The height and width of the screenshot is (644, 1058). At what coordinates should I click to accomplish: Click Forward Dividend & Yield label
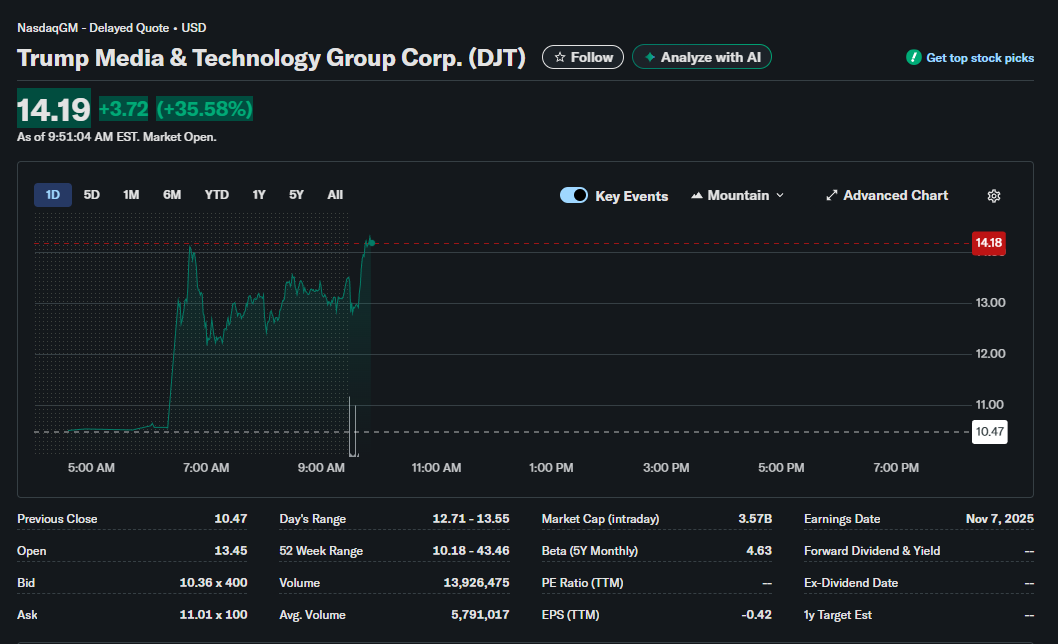[x=872, y=551]
